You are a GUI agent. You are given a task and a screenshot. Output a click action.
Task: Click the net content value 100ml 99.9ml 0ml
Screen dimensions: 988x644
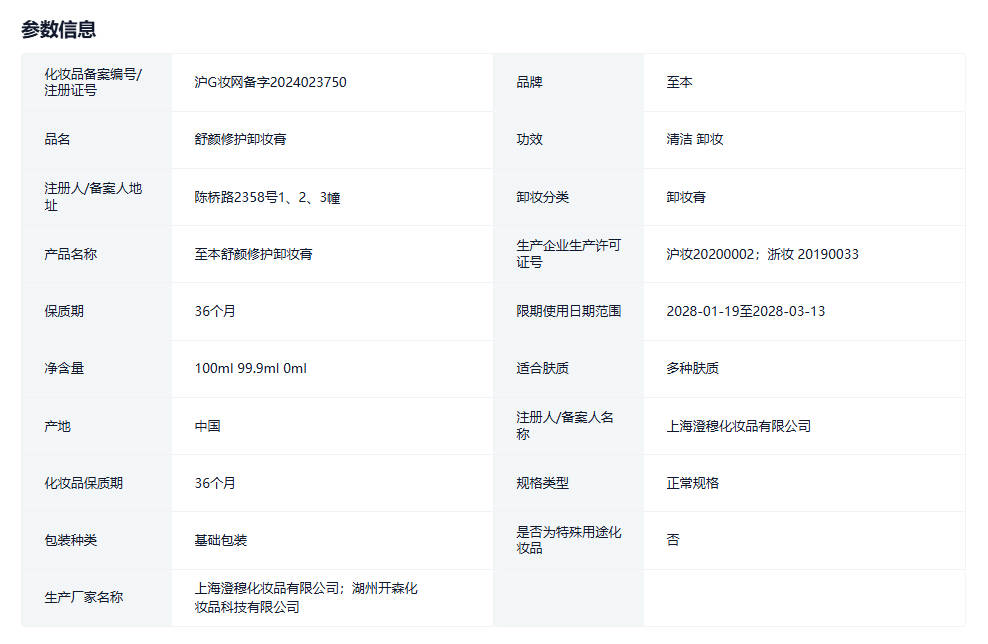pos(250,368)
